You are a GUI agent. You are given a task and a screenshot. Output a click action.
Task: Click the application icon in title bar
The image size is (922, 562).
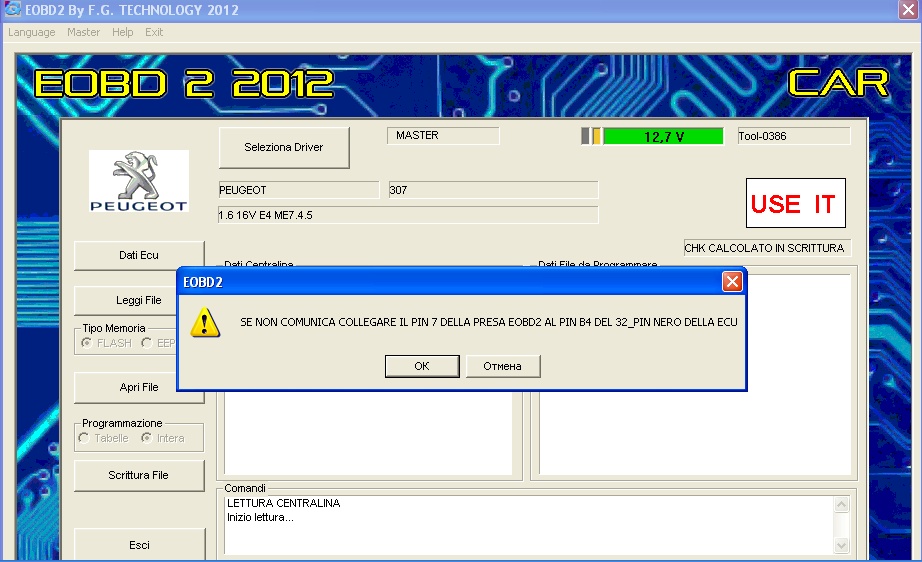12,9
